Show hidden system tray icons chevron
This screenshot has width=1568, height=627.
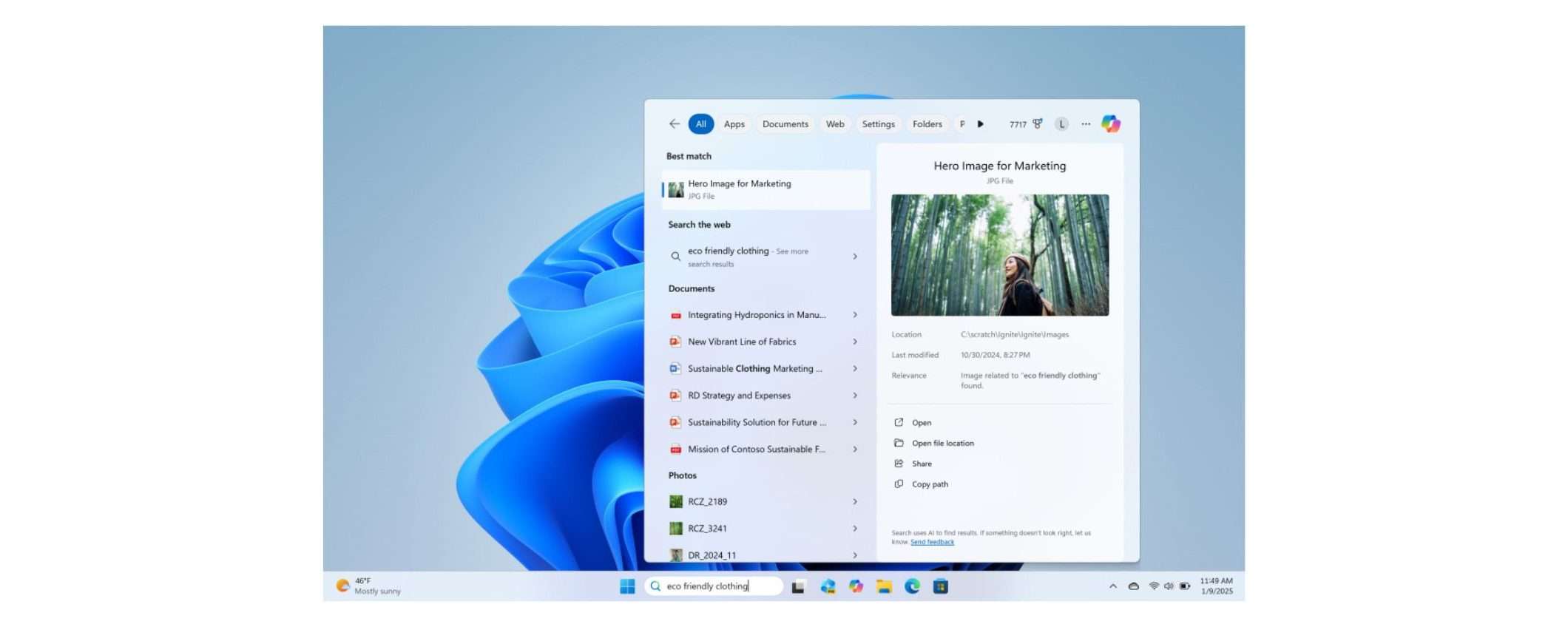click(1112, 586)
